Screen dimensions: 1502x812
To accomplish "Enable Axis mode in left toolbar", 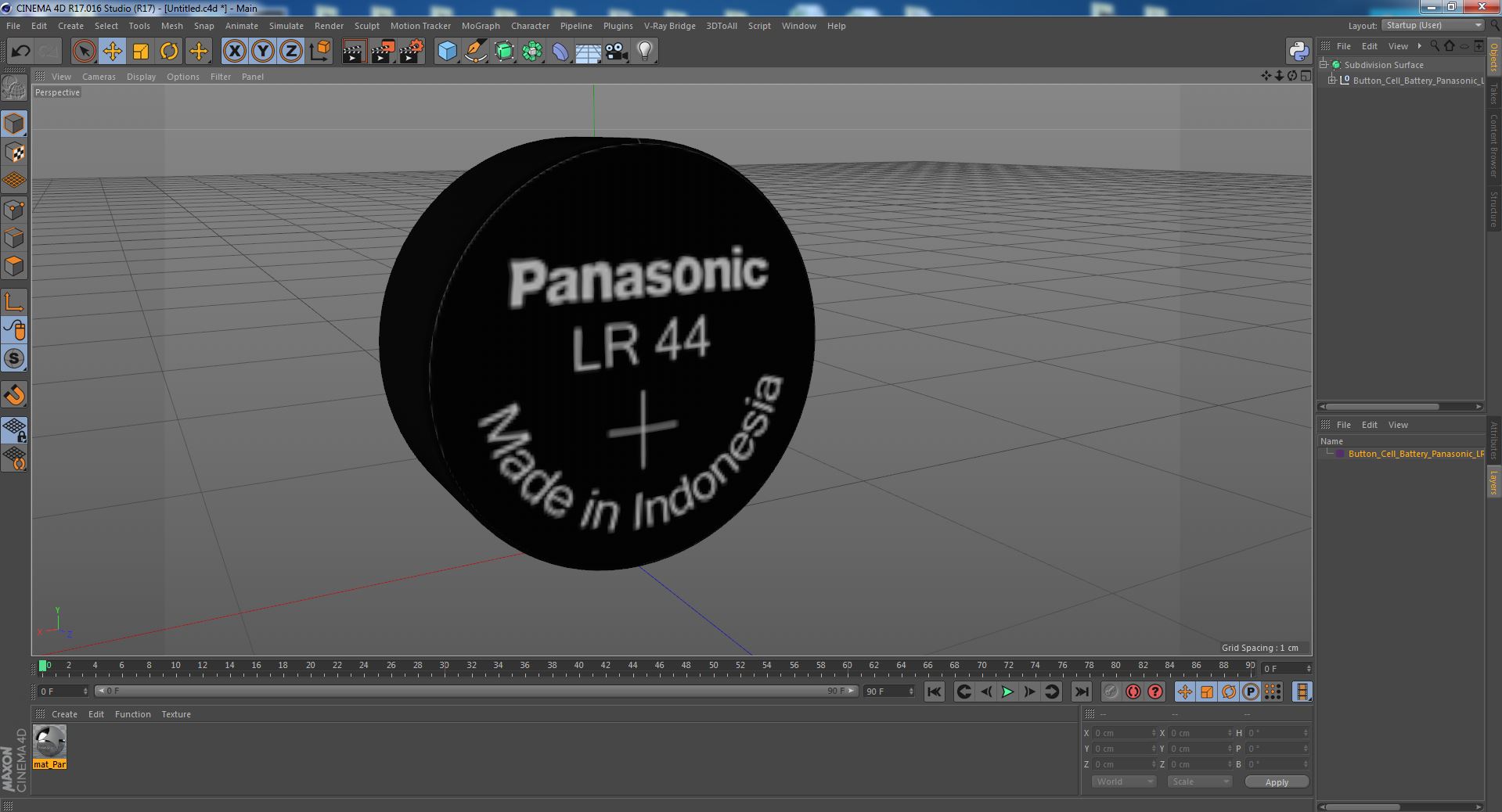I will tap(14, 302).
